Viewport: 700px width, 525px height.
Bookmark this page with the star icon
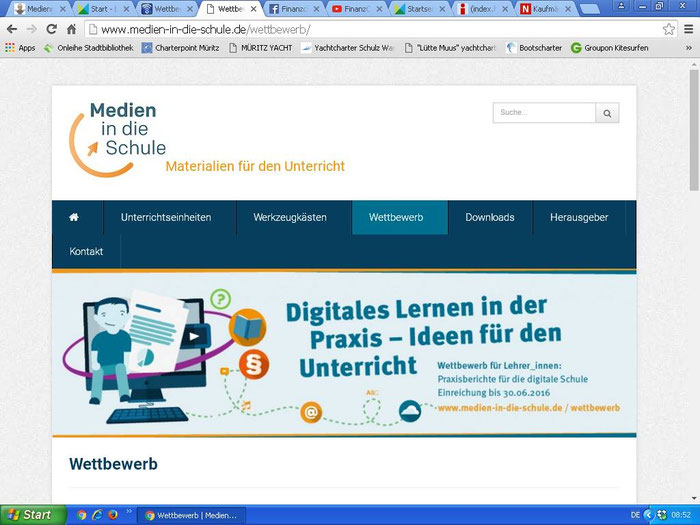pos(668,29)
